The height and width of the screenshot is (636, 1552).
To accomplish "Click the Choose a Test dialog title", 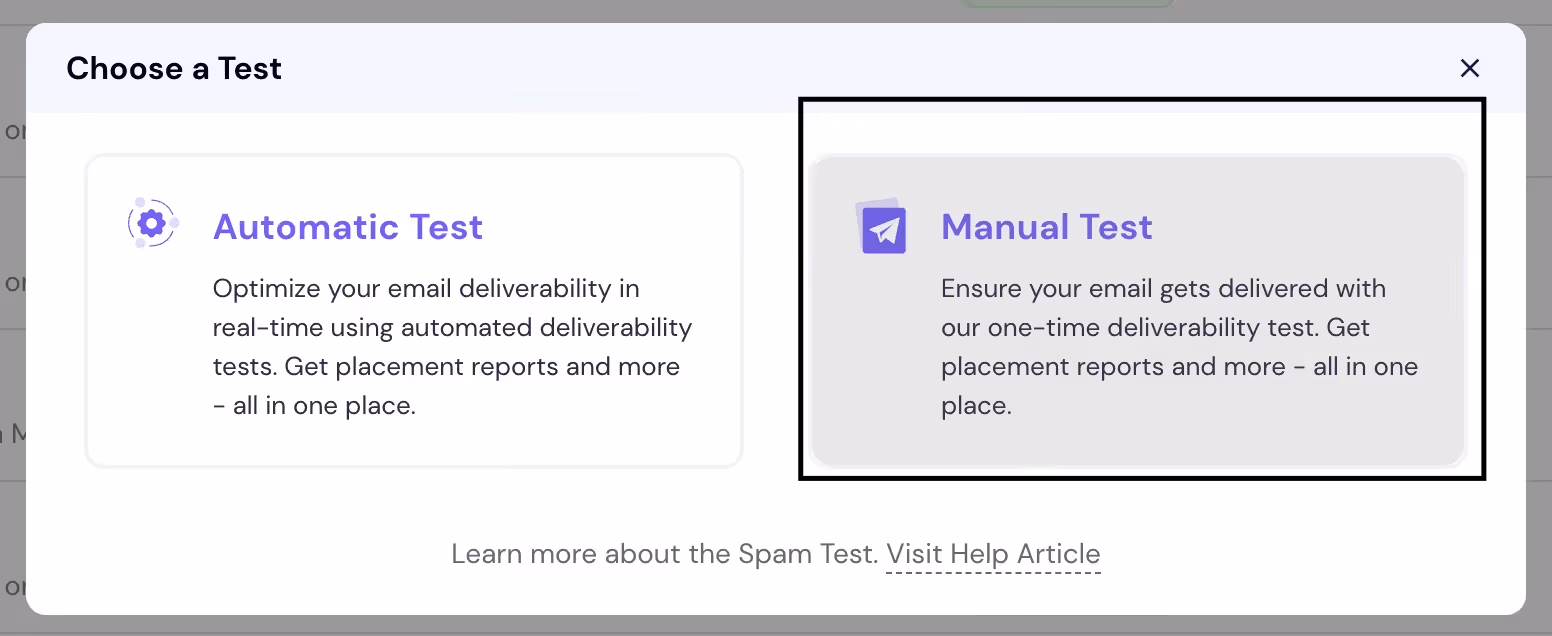I will coord(174,68).
